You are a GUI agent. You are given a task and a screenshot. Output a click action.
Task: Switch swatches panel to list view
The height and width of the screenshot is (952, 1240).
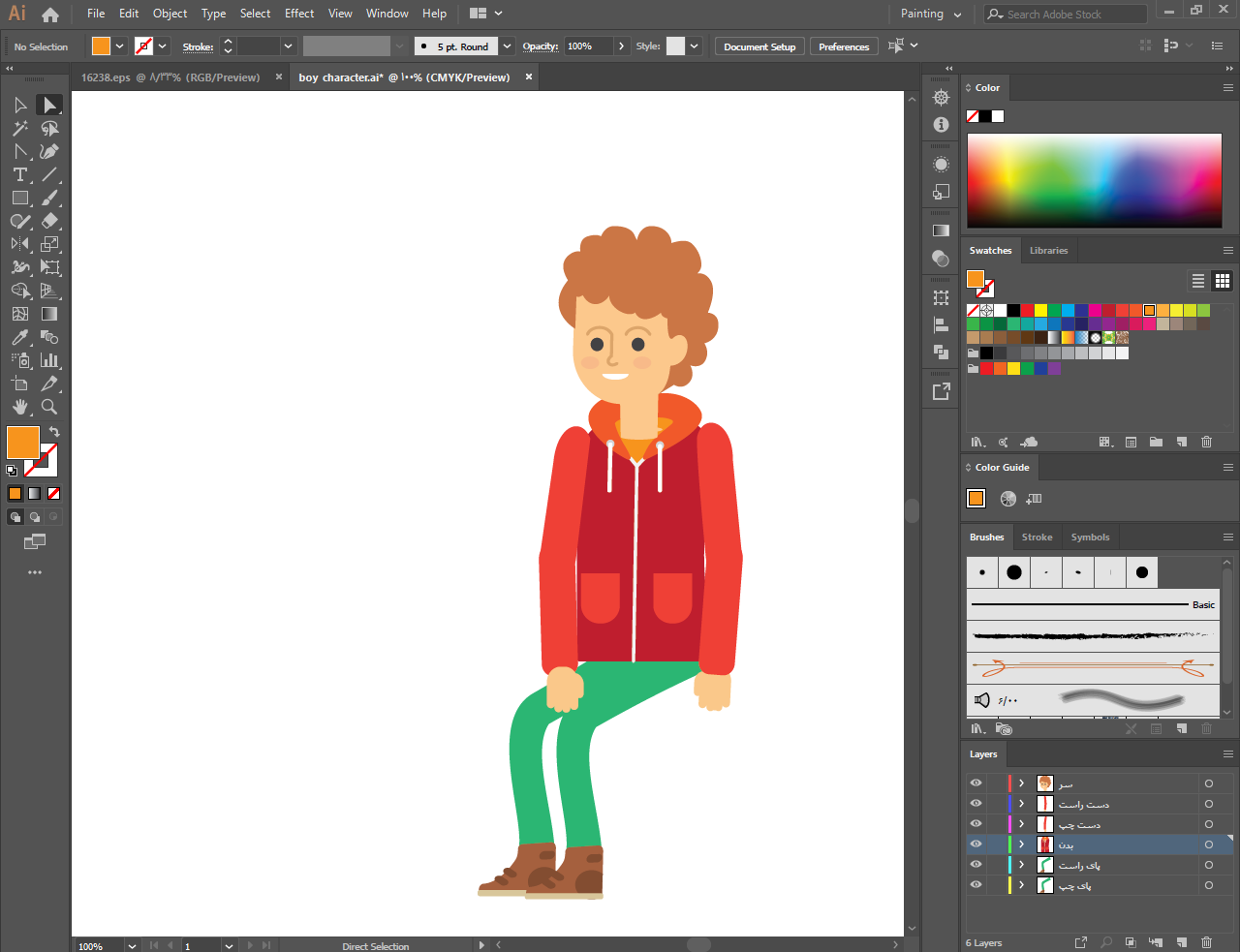[x=1198, y=281]
